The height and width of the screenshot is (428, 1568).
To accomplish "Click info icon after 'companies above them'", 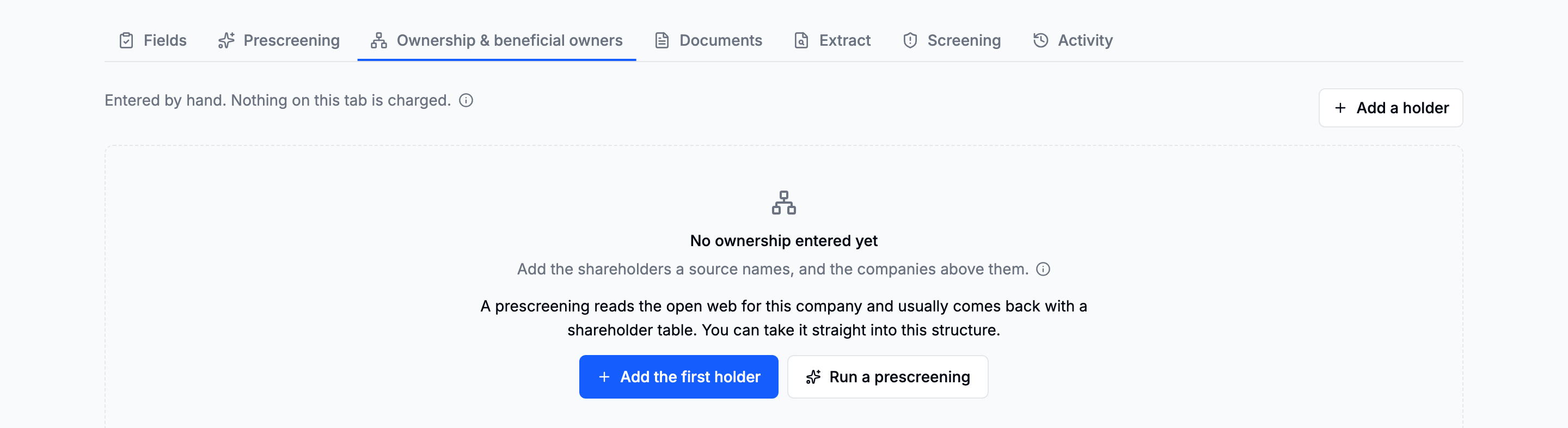I will point(1043,269).
